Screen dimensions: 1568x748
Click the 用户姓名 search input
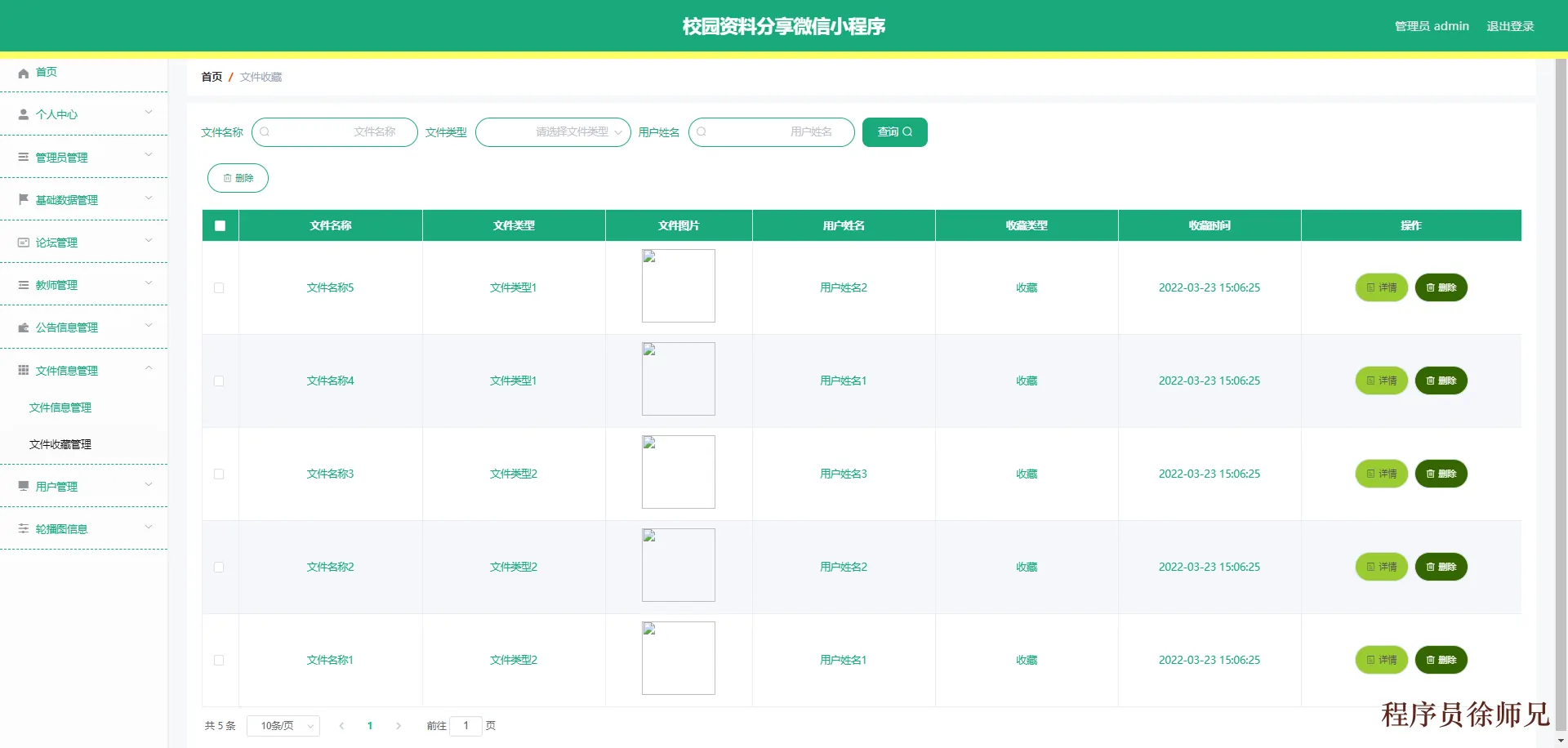coord(772,132)
